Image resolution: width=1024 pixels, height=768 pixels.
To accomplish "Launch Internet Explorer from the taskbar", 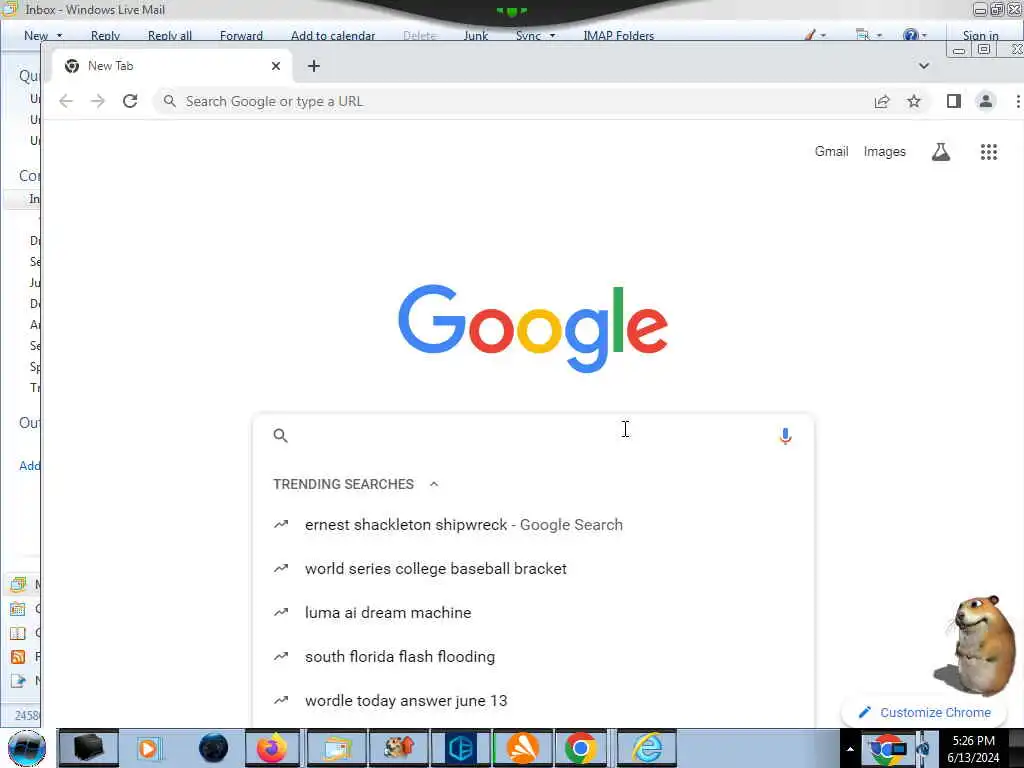I will tap(647, 748).
